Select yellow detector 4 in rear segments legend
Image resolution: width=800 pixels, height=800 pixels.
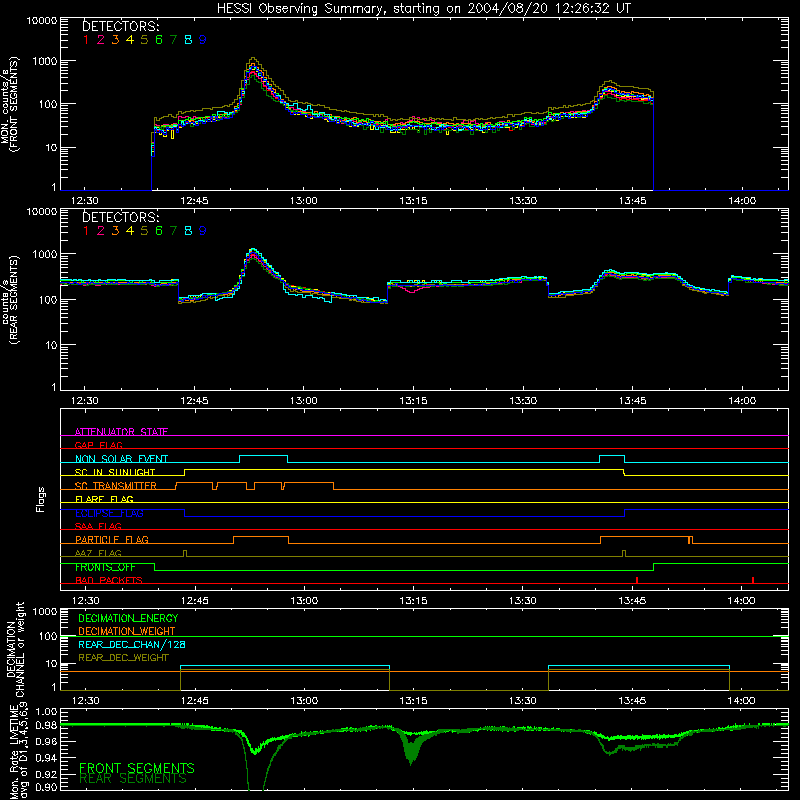tap(130, 231)
